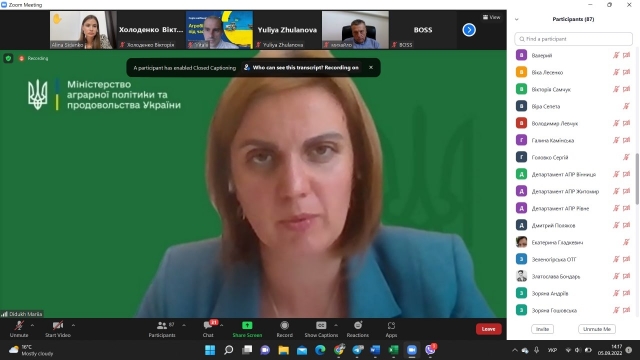Click the Invite button
The image size is (640, 360).
pyautogui.click(x=542, y=329)
